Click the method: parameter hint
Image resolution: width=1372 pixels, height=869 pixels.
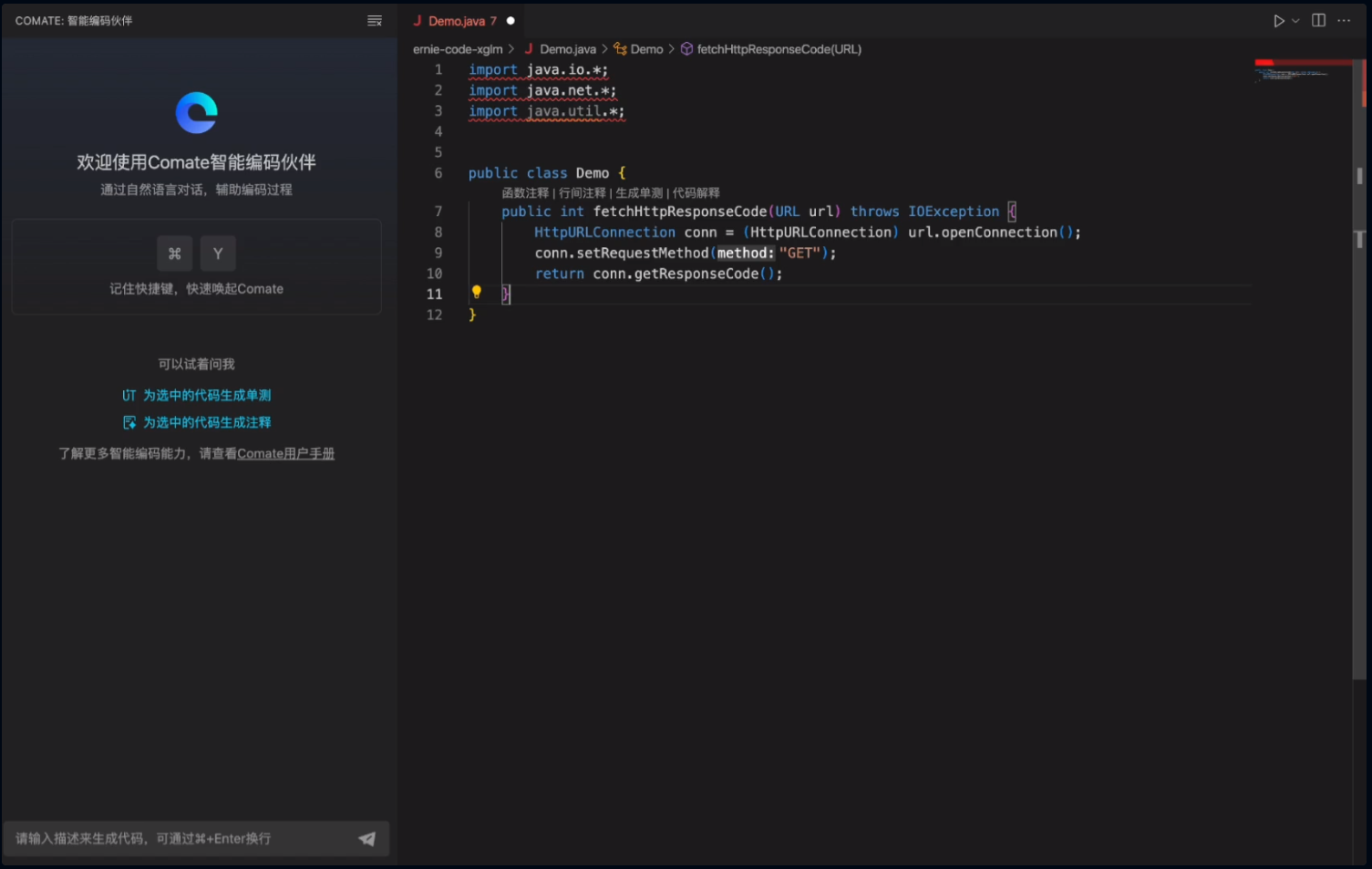click(745, 253)
